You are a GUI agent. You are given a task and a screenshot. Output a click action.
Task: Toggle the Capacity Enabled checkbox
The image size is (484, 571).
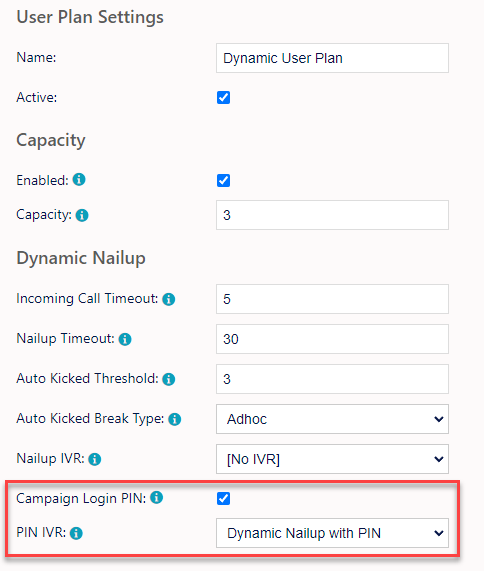pyautogui.click(x=223, y=180)
